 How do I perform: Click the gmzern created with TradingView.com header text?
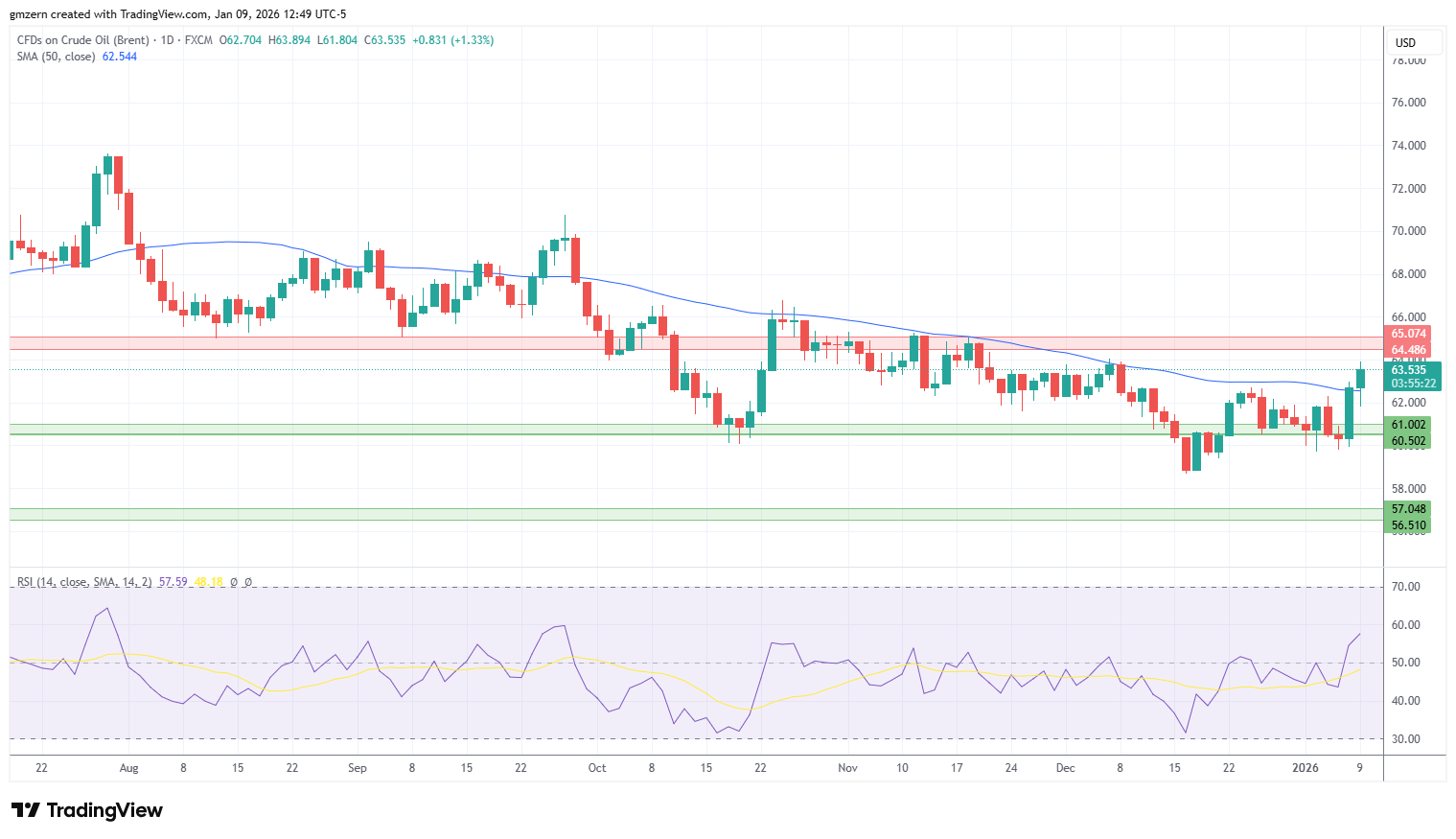point(178,14)
